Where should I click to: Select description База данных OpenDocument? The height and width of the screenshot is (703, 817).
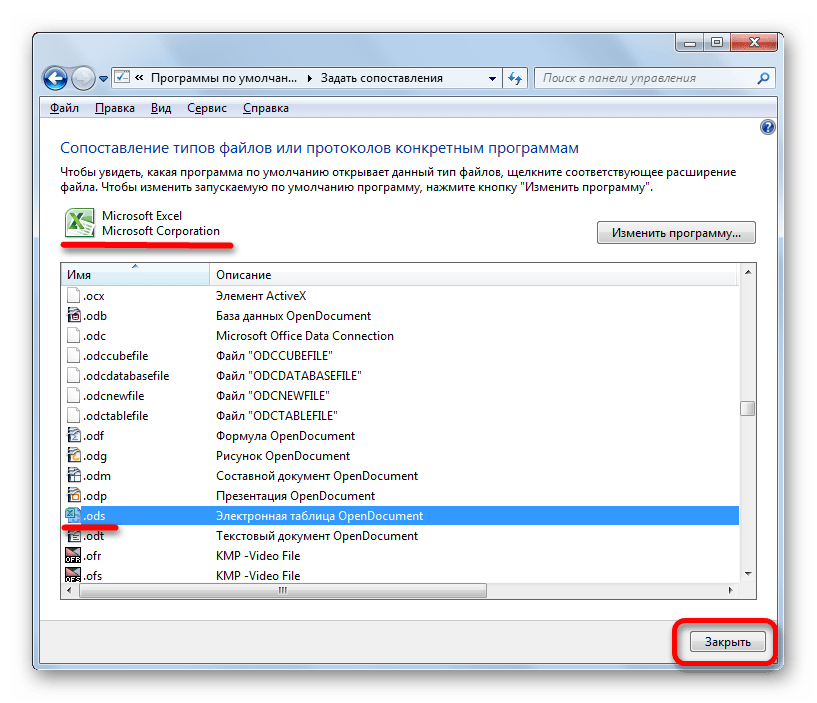point(293,316)
